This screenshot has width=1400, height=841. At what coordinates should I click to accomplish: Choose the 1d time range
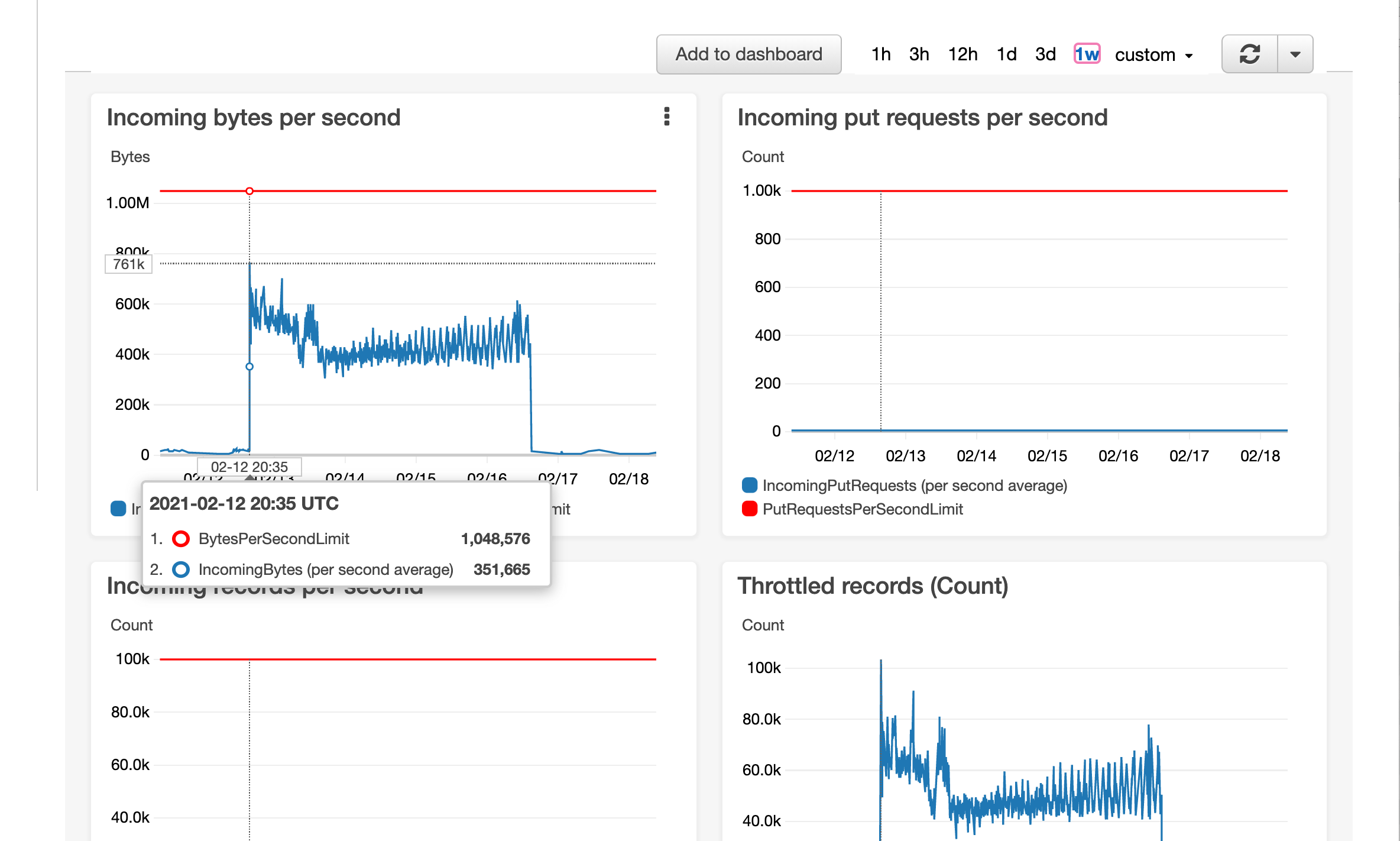tap(1006, 54)
